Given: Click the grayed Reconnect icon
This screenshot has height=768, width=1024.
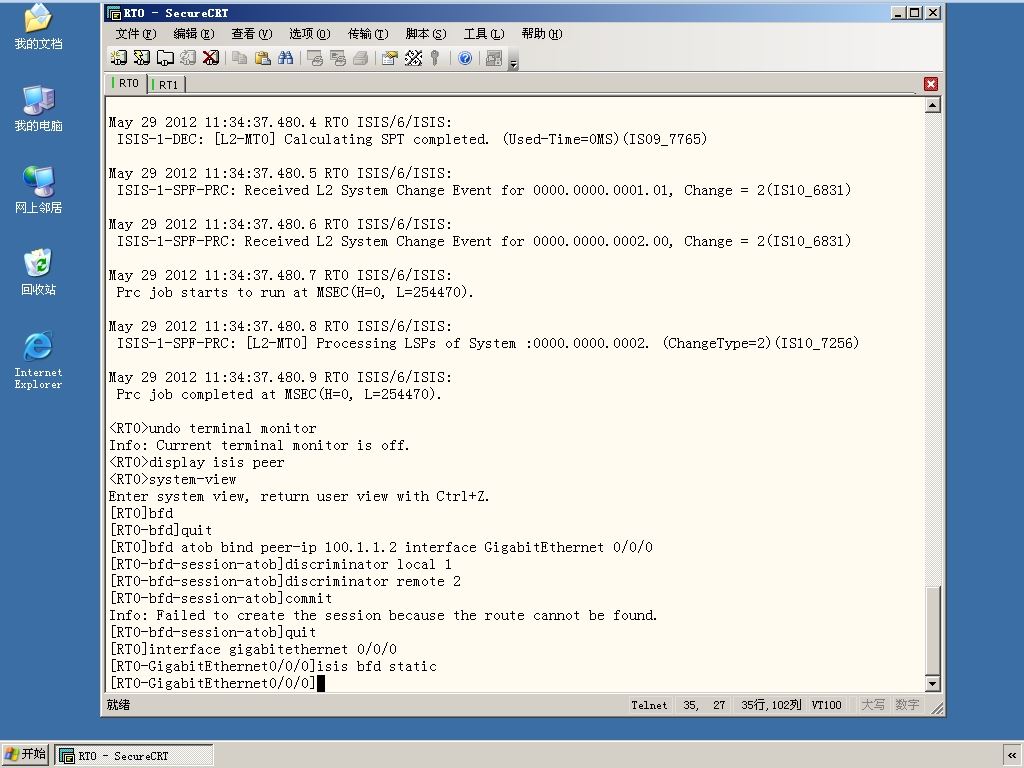Looking at the screenshot, I should tap(188, 58).
